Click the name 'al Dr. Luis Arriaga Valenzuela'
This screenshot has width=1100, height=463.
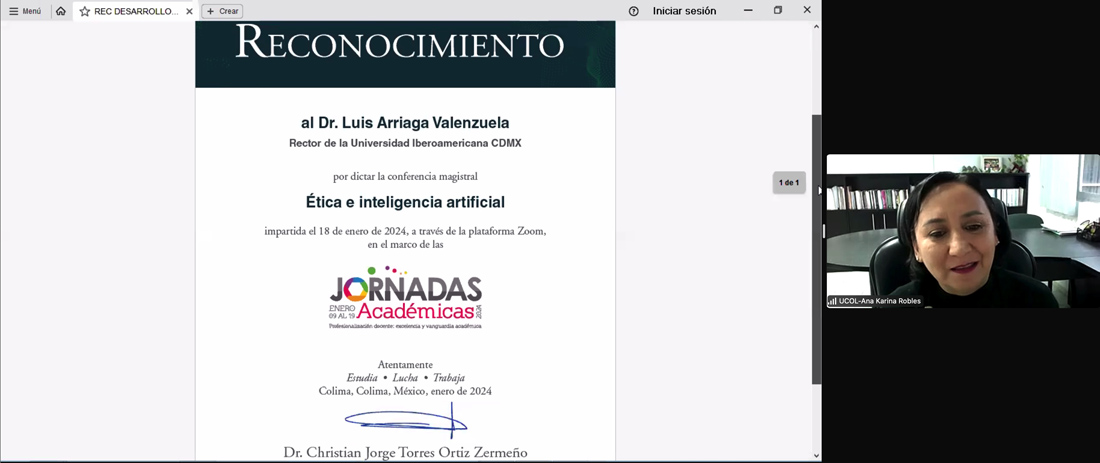tap(405, 123)
